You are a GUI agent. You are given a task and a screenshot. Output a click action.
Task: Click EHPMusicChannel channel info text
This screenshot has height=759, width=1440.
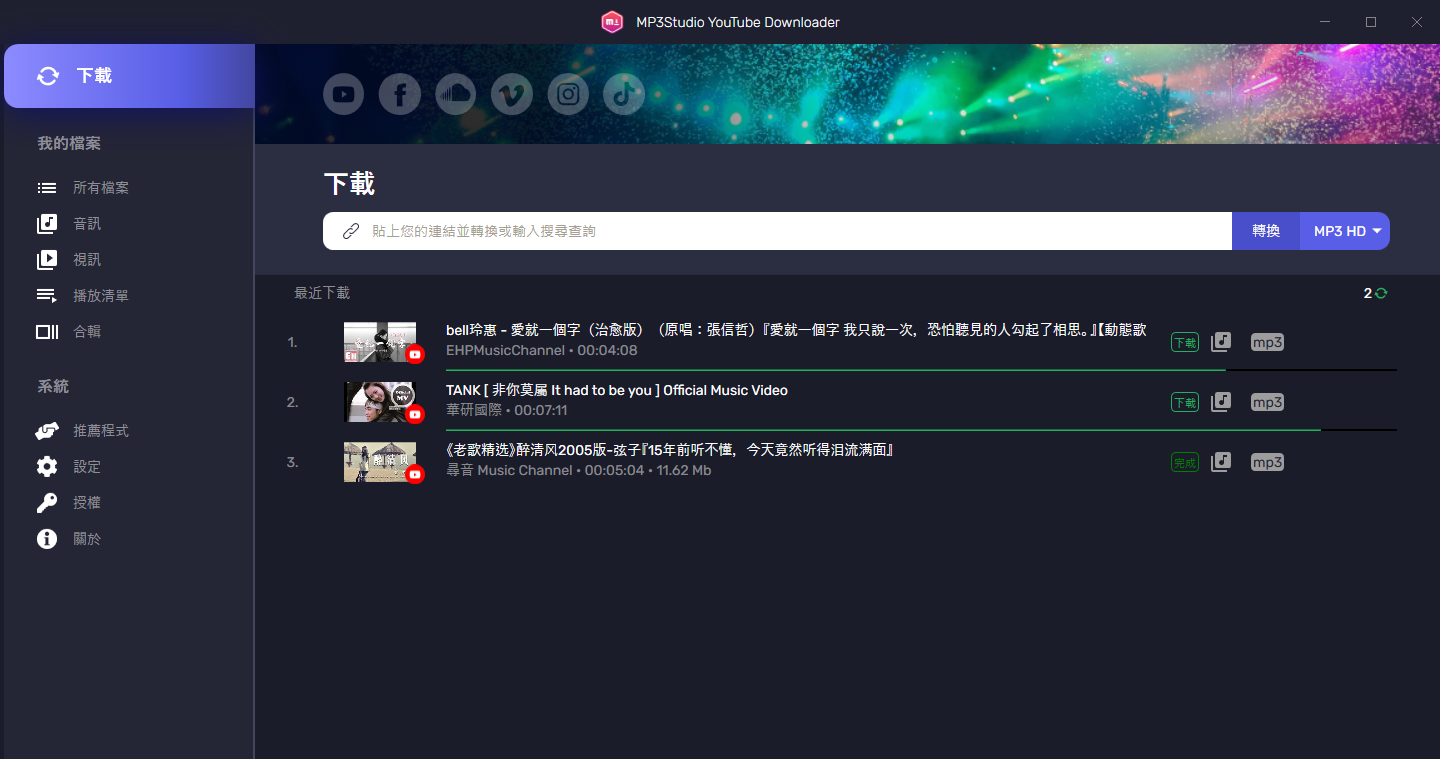click(542, 350)
